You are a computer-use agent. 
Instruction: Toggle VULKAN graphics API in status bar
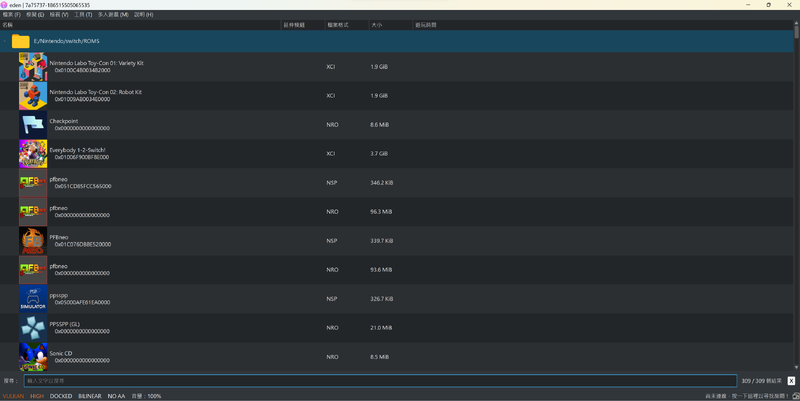13,396
